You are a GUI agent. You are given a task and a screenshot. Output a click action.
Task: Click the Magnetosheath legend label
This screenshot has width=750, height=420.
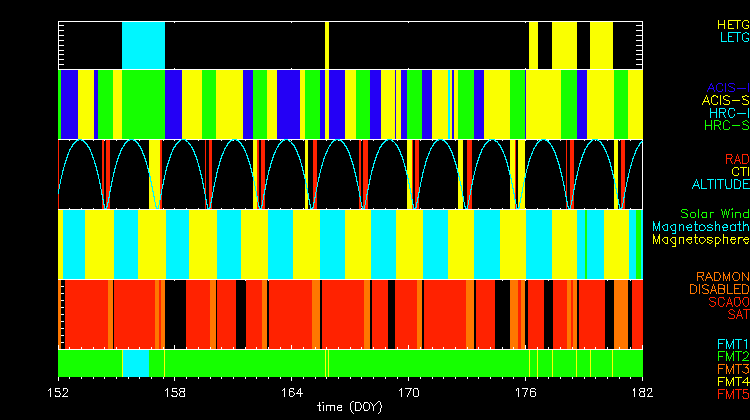click(700, 227)
